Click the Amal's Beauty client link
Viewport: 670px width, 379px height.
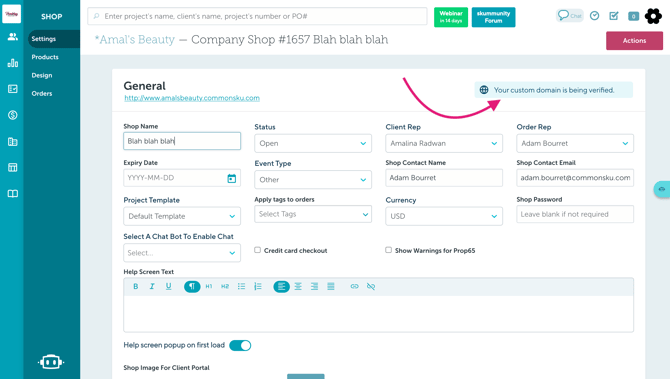click(x=135, y=40)
